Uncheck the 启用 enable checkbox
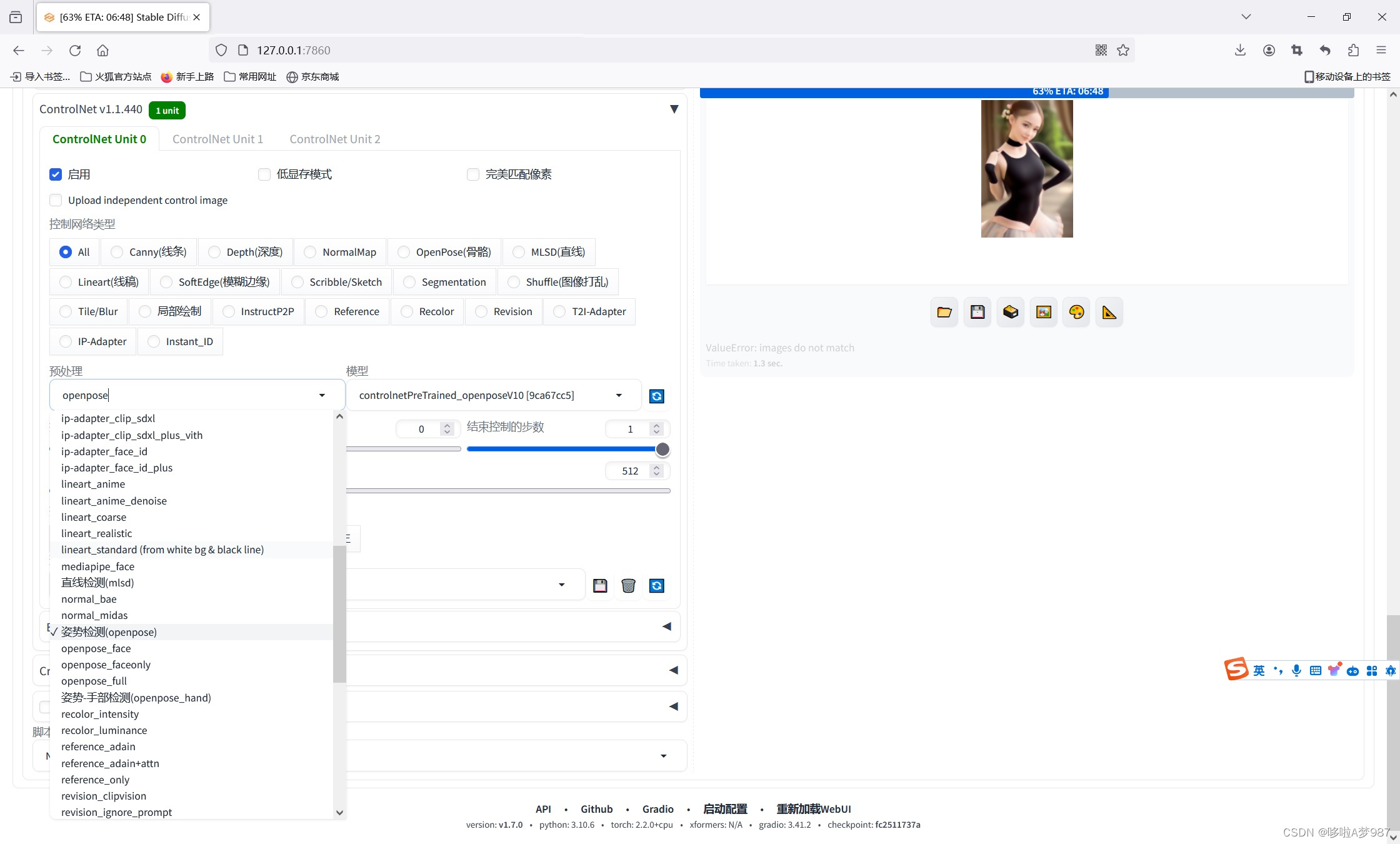 coord(56,174)
